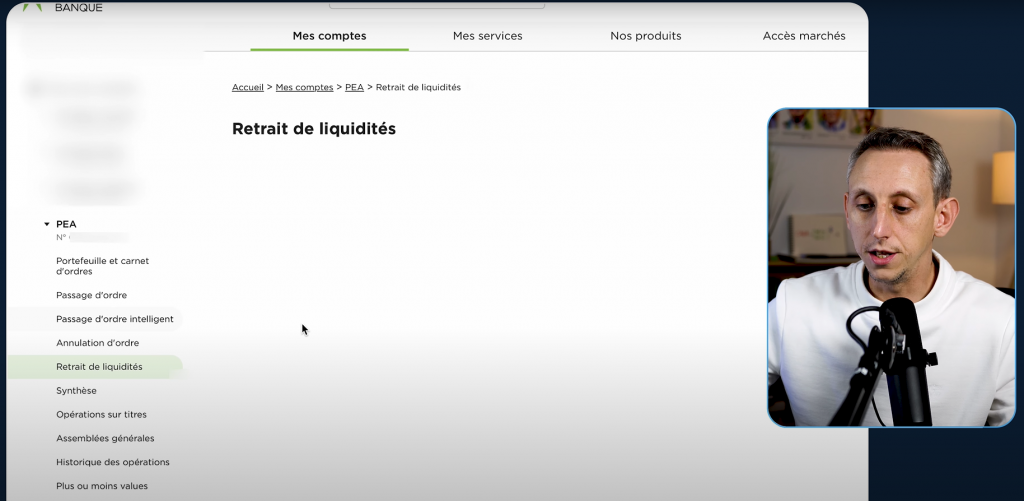Select Retrait de liquidités in the sidebar

click(99, 367)
